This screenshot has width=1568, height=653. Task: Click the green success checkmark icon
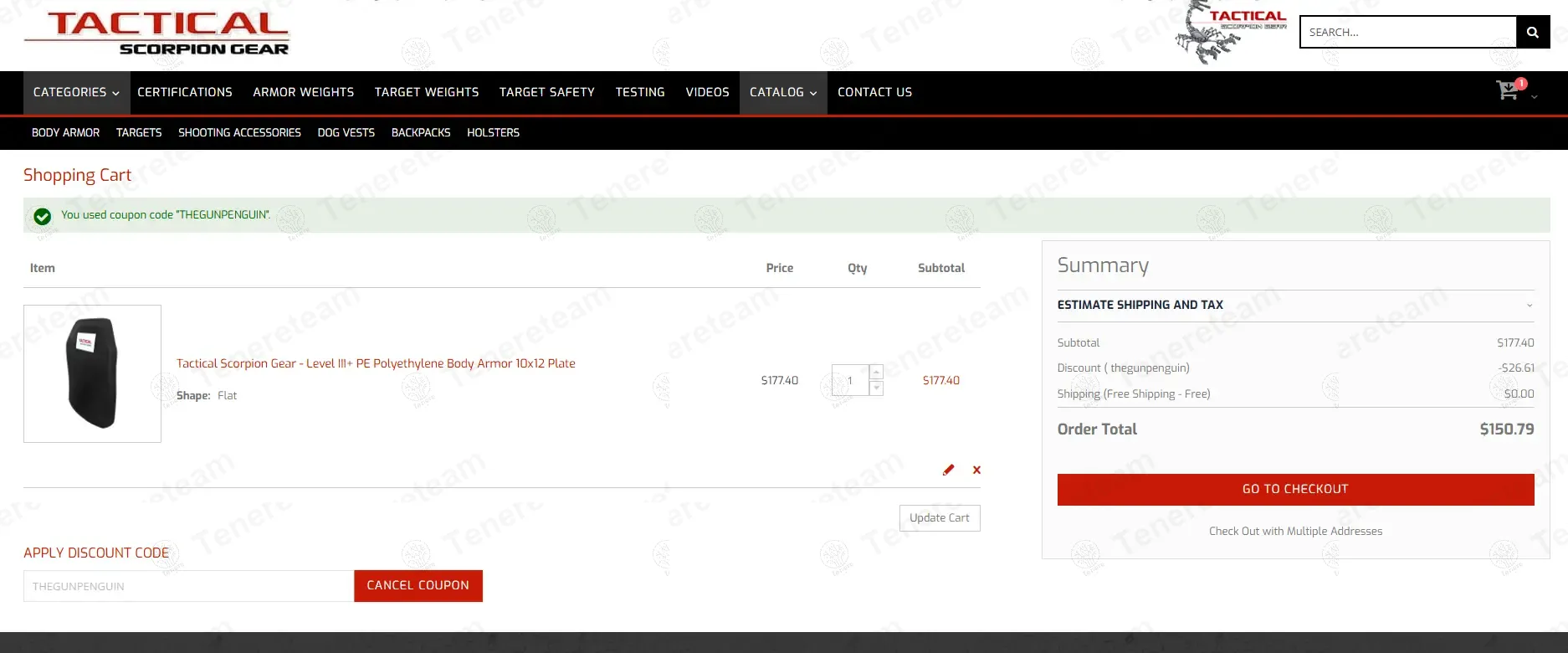(x=43, y=217)
